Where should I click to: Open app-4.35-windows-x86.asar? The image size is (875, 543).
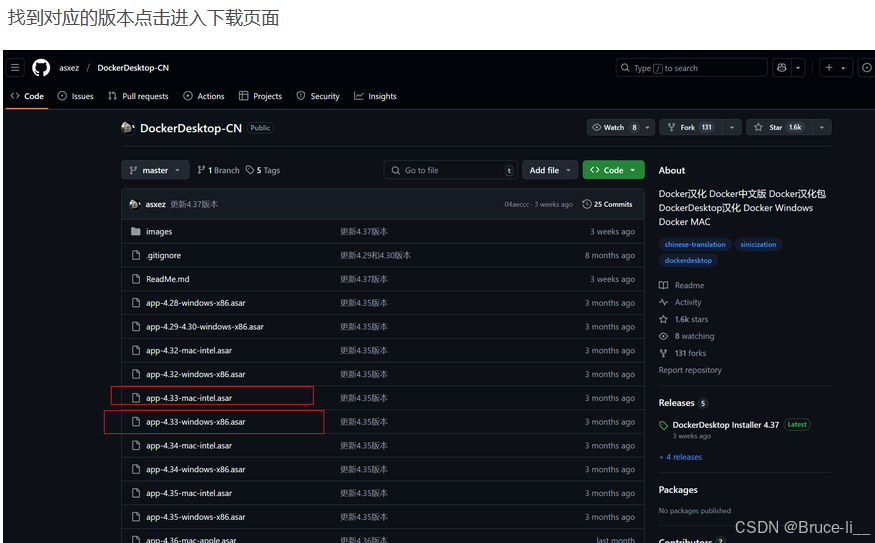pyautogui.click(x=195, y=517)
